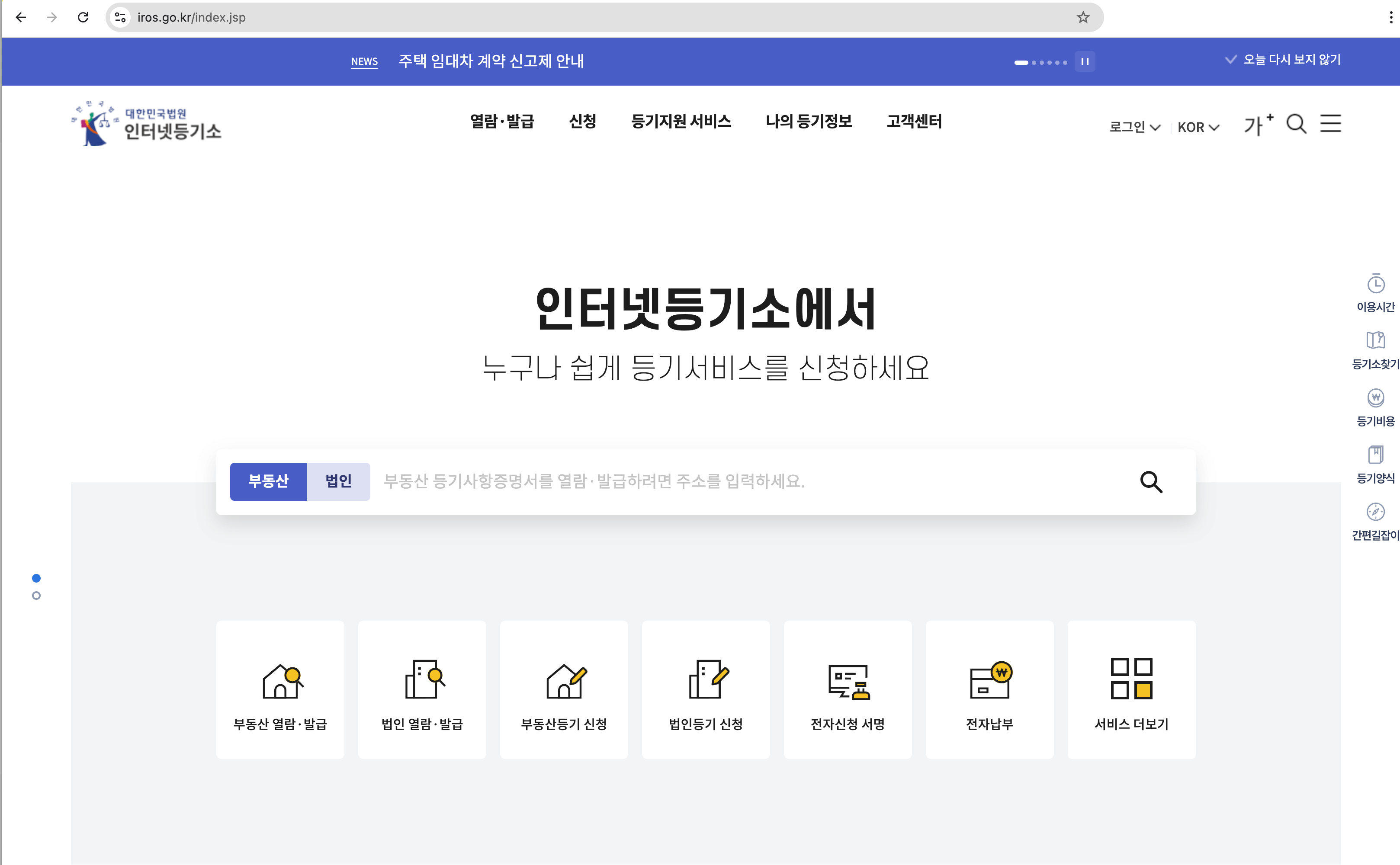Pause the news banner rotation
Viewport: 1400px width, 865px height.
coord(1085,61)
